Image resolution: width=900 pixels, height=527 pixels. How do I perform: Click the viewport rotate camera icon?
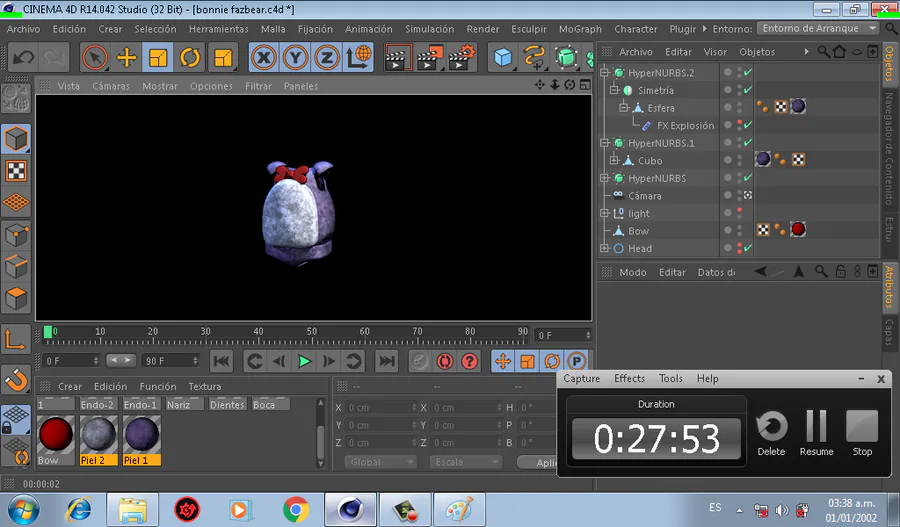[569, 85]
